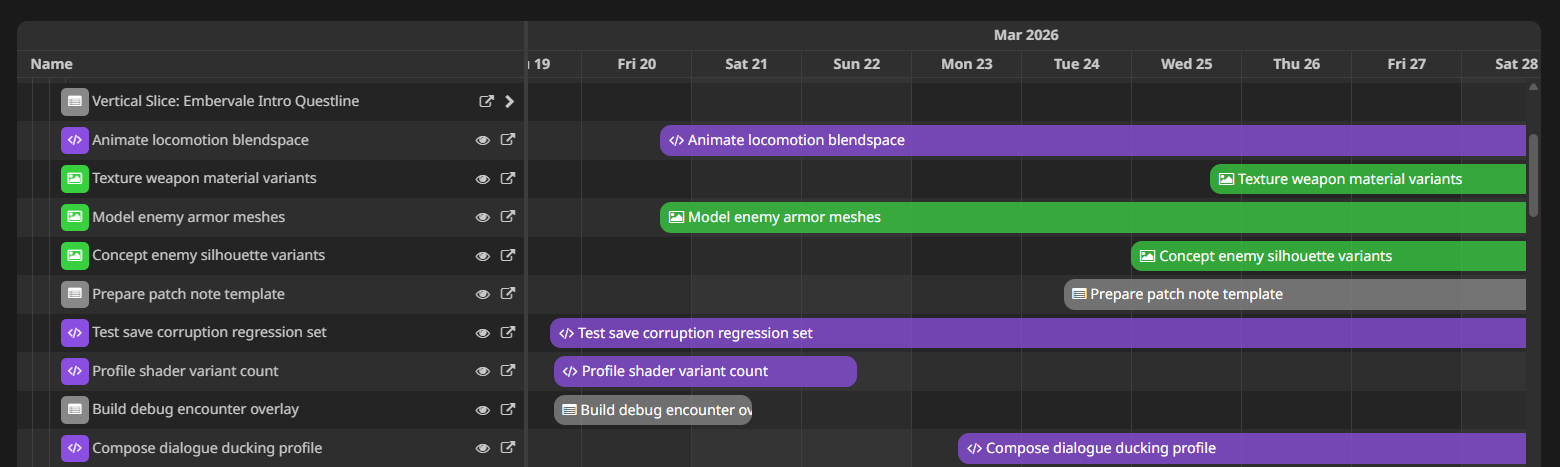Image resolution: width=1560 pixels, height=467 pixels.
Task: Select the Mon 23 date column header
Action: click(966, 64)
